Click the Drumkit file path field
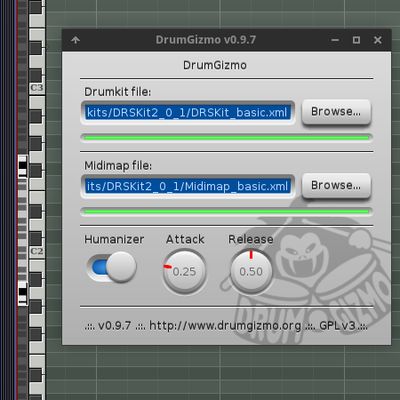Viewport: 400px width, 400px height. click(188, 113)
